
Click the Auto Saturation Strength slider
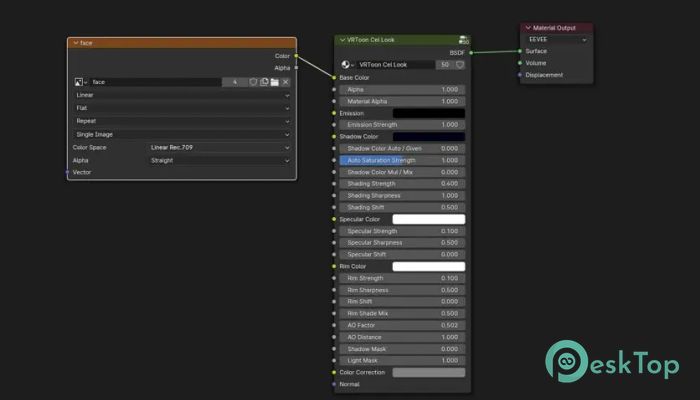[x=402, y=160]
